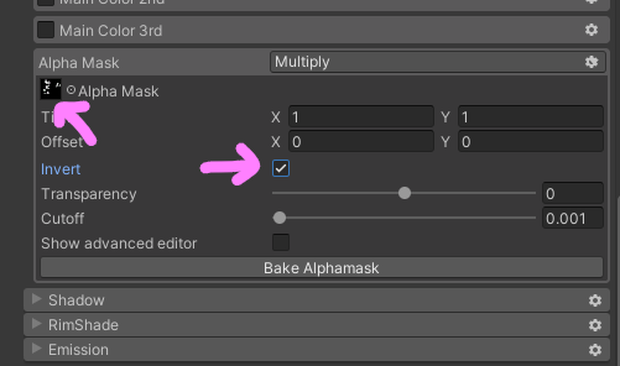This screenshot has width=620, height=366.
Task: Open gear settings for Main Color 3rd
Action: point(591,30)
